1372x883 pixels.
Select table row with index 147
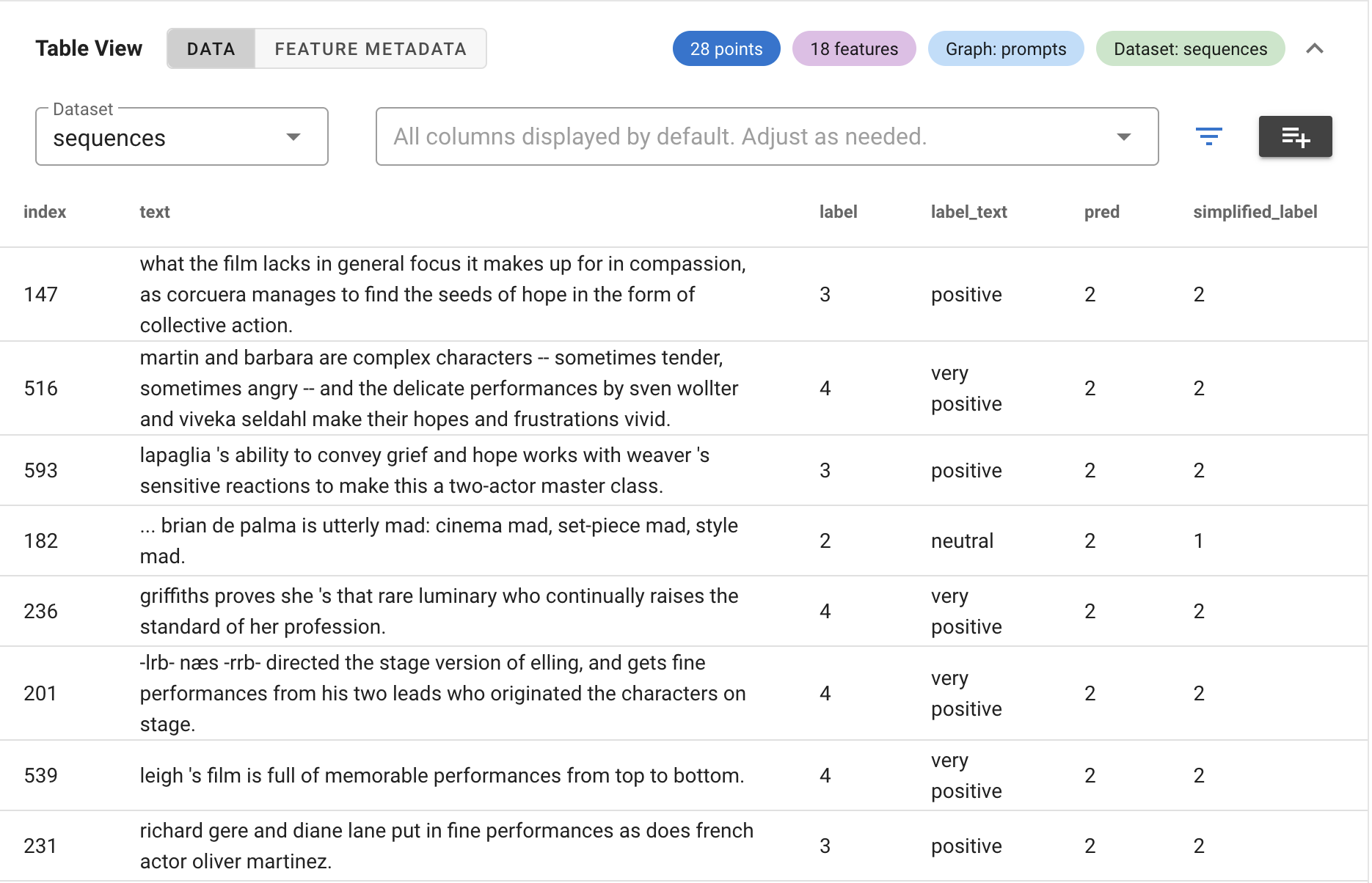click(440, 294)
